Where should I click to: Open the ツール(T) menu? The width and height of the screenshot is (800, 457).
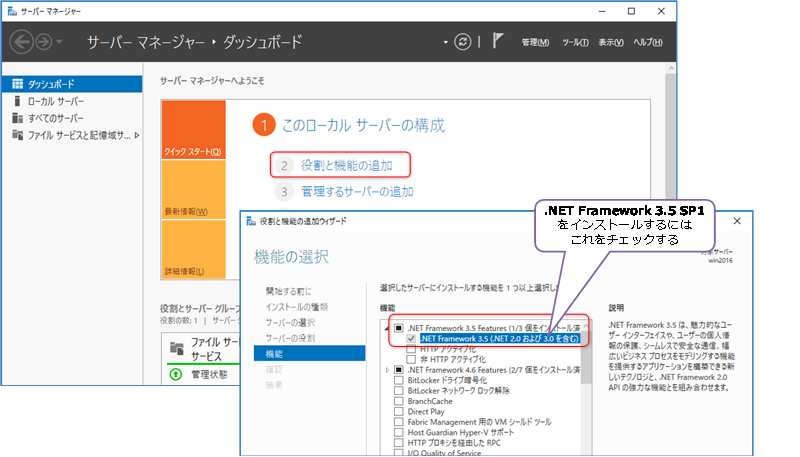click(575, 42)
